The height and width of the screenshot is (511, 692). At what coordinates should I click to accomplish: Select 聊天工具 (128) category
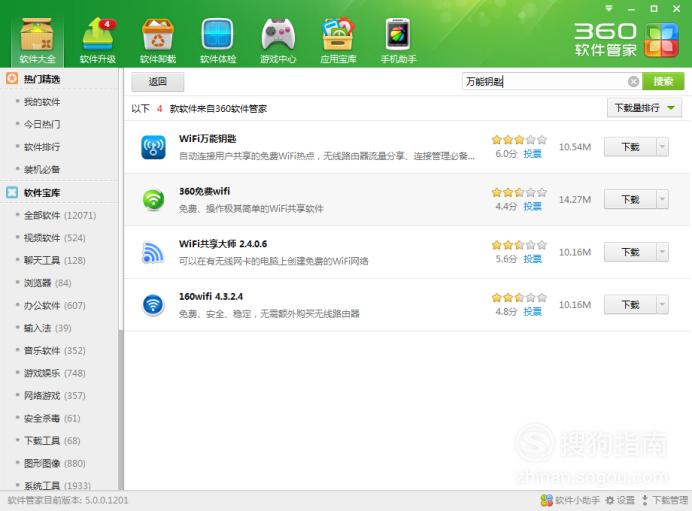54,260
